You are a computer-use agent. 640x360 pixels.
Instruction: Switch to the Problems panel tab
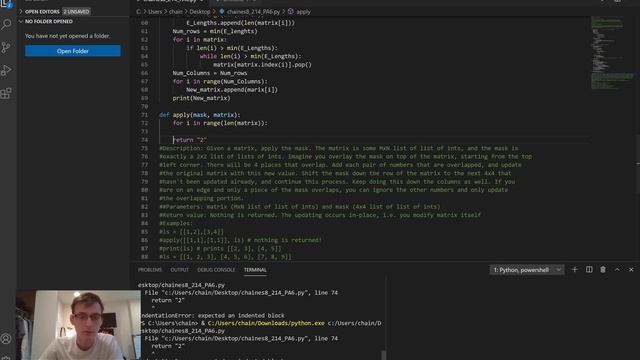pyautogui.click(x=150, y=270)
